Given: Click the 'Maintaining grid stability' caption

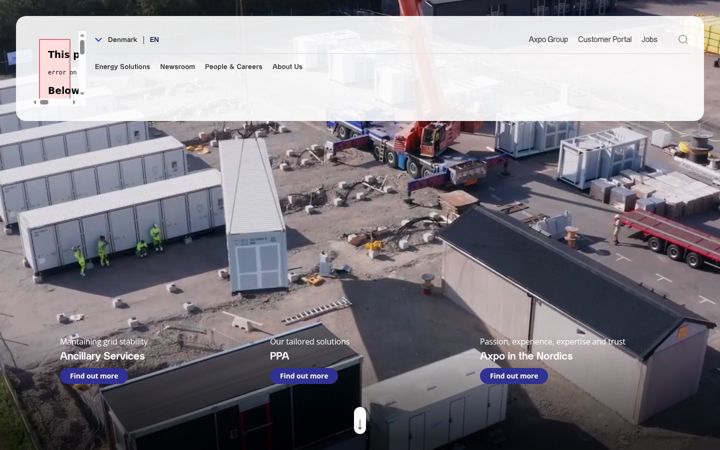Looking at the screenshot, I should tap(104, 342).
